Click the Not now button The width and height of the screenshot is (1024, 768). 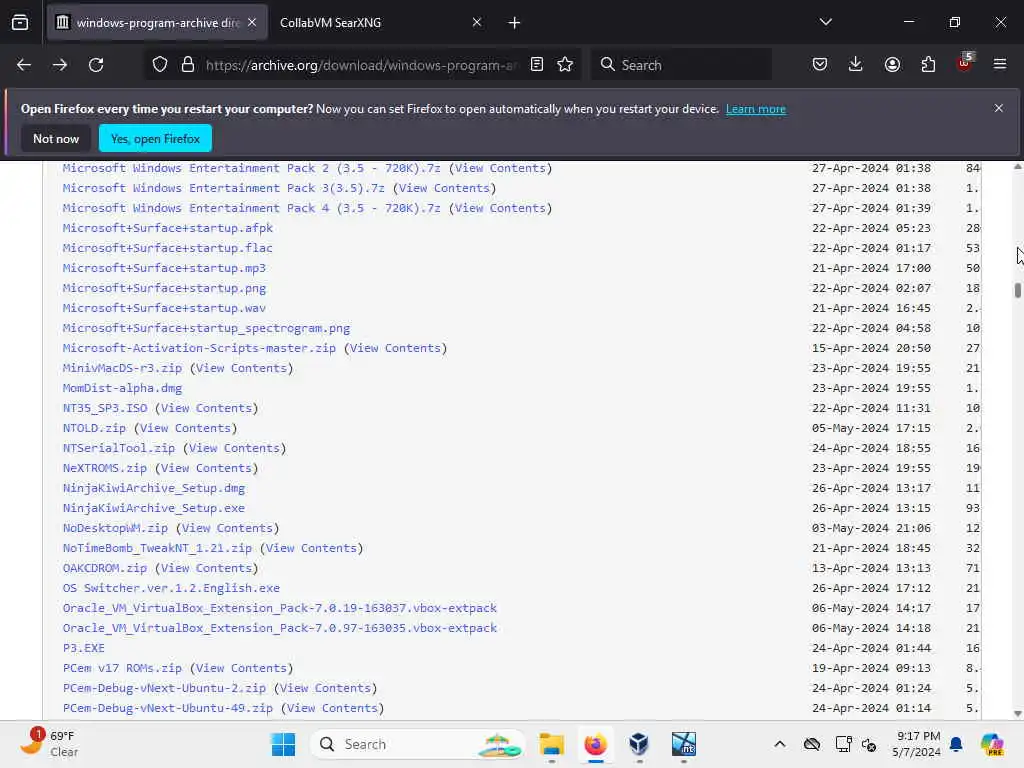click(x=56, y=138)
